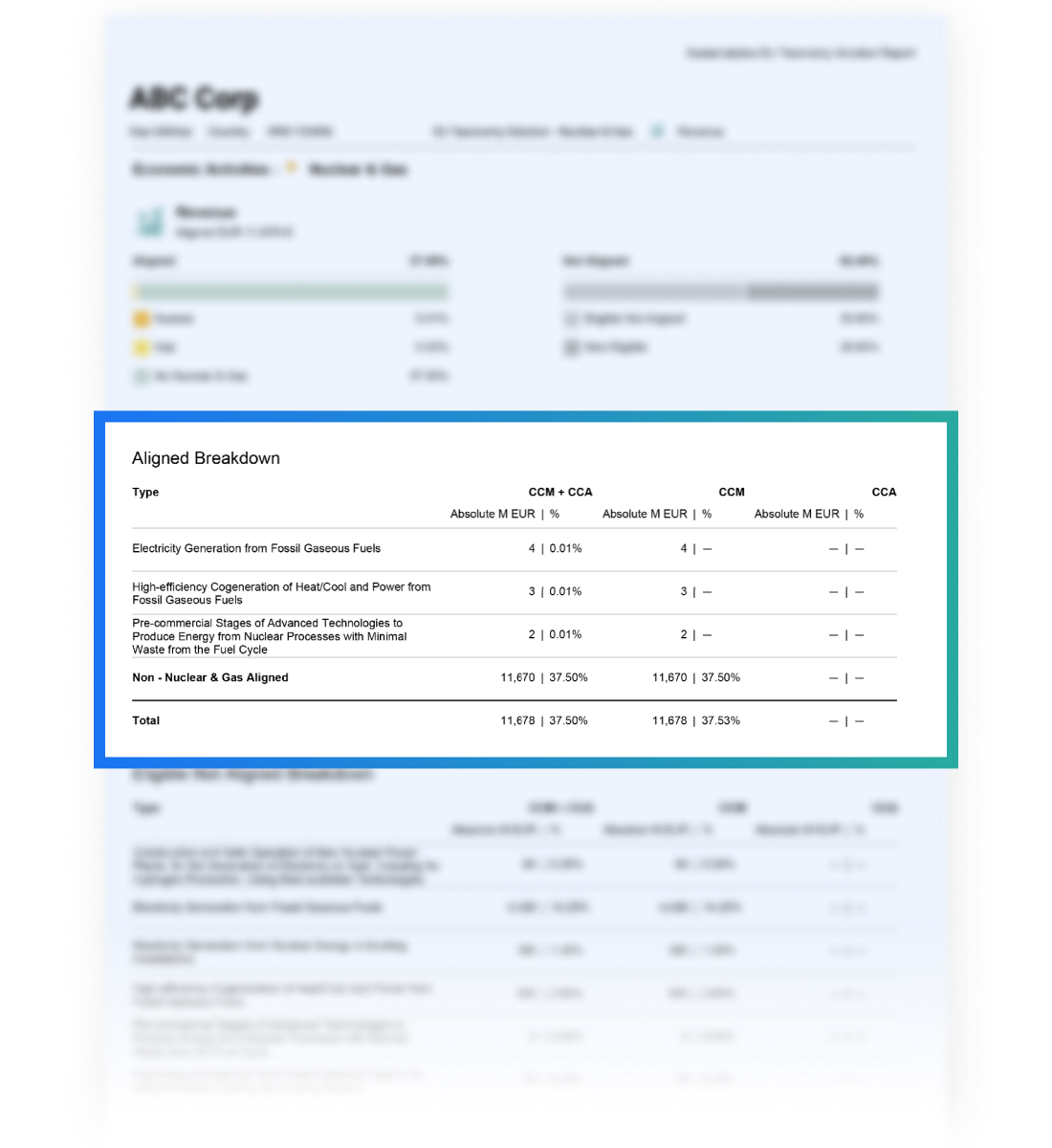Click the orange Nuclear legend icon

click(x=142, y=319)
